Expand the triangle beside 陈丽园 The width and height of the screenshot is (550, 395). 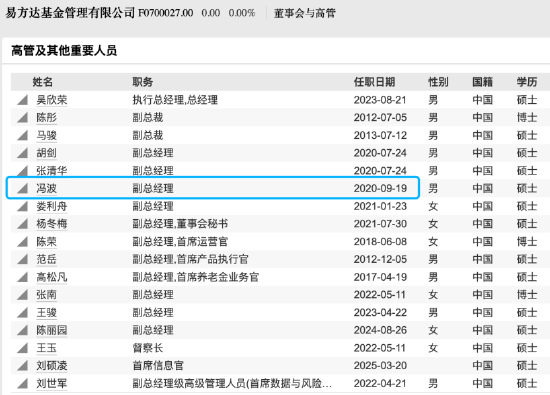pyautogui.click(x=22, y=330)
